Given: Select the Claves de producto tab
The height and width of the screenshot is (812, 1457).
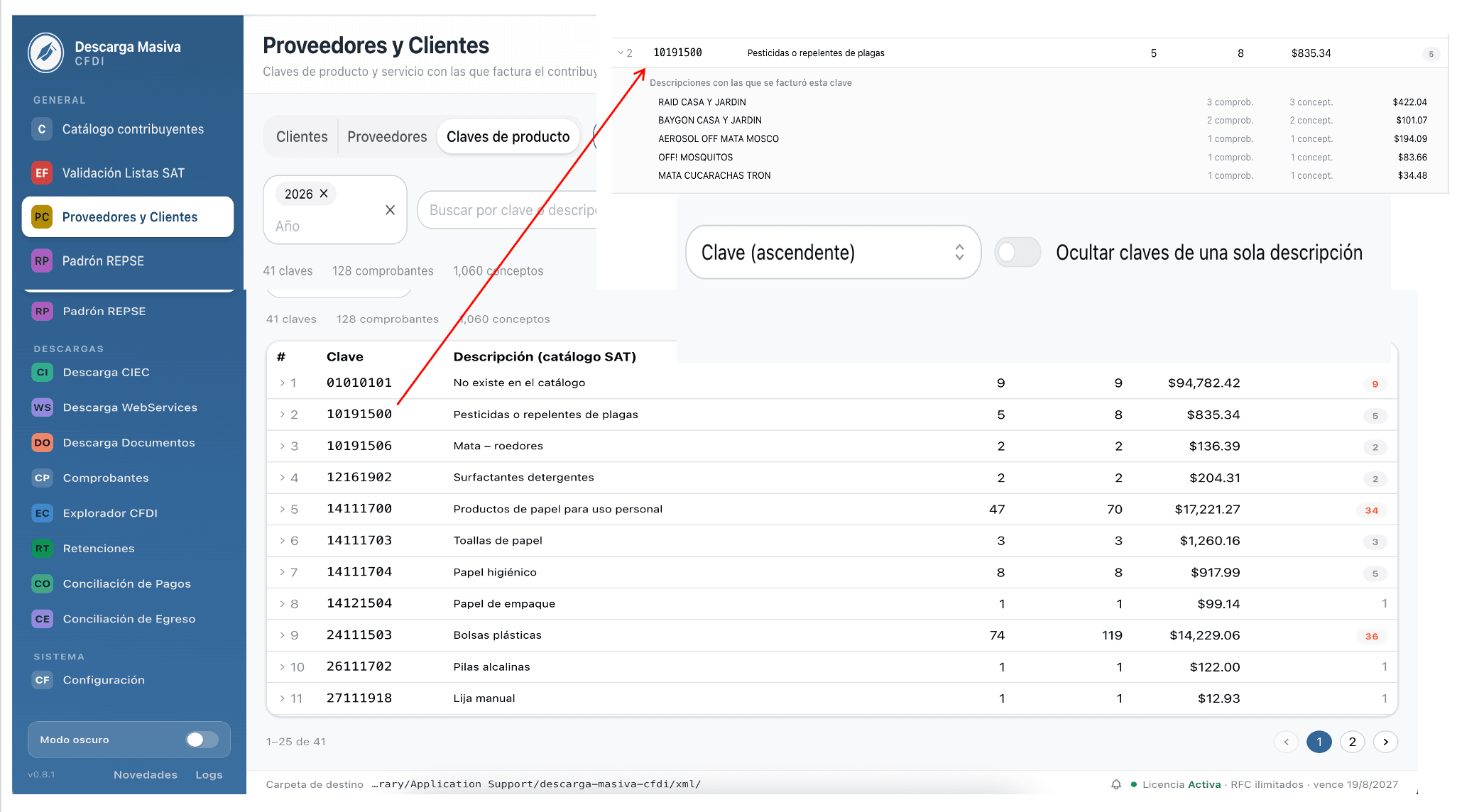Looking at the screenshot, I should pos(508,137).
